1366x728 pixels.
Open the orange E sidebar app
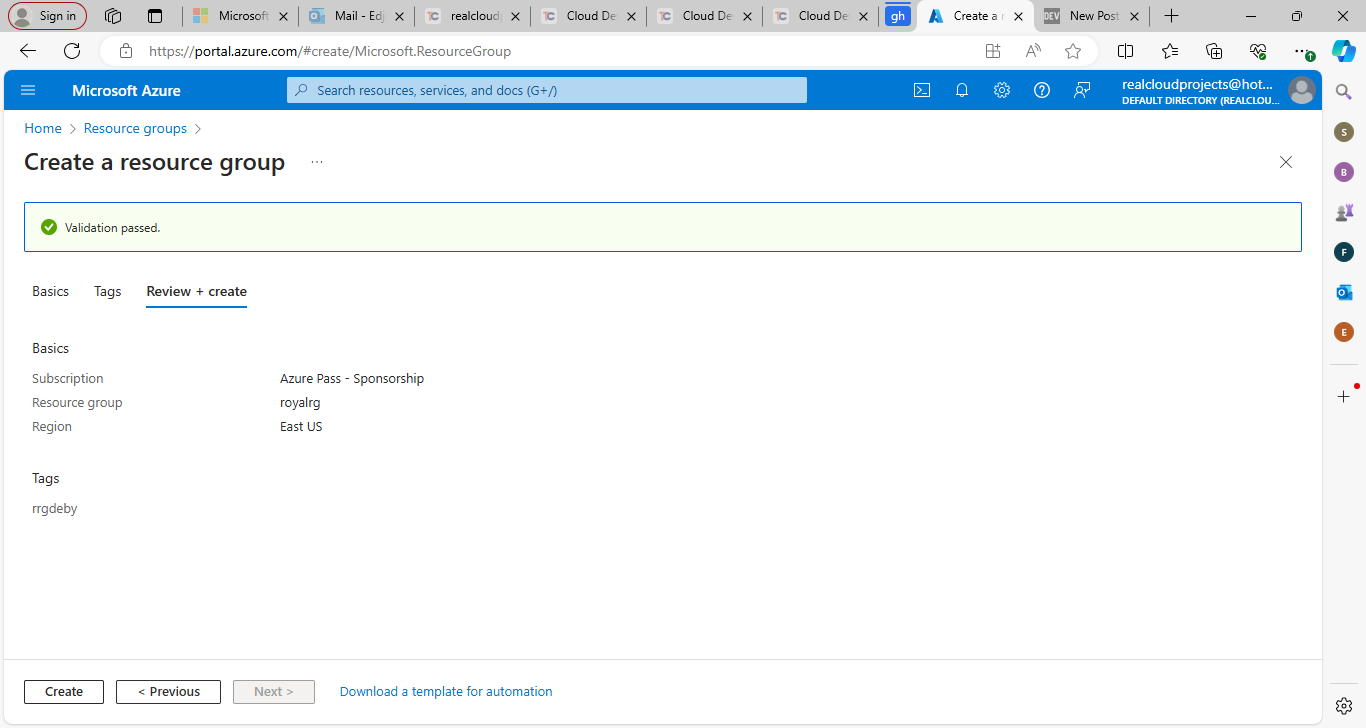point(1344,332)
